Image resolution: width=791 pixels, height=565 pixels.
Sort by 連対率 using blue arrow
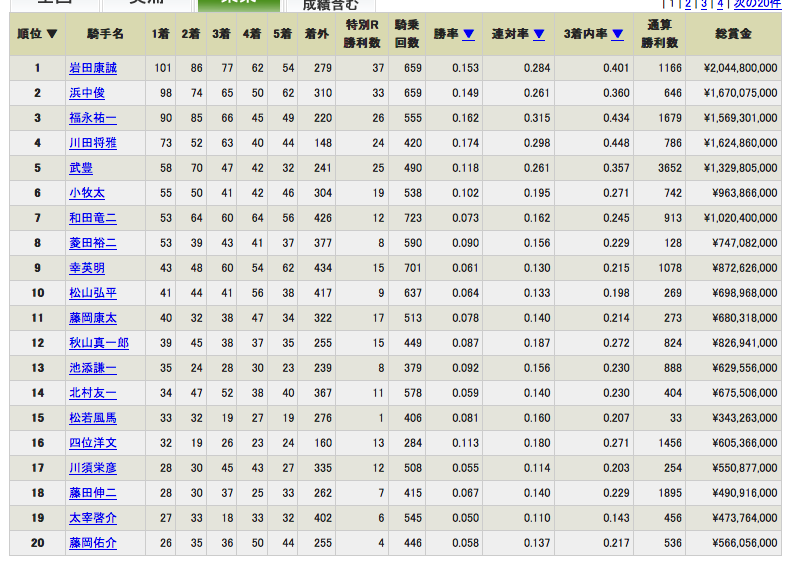(x=539, y=34)
